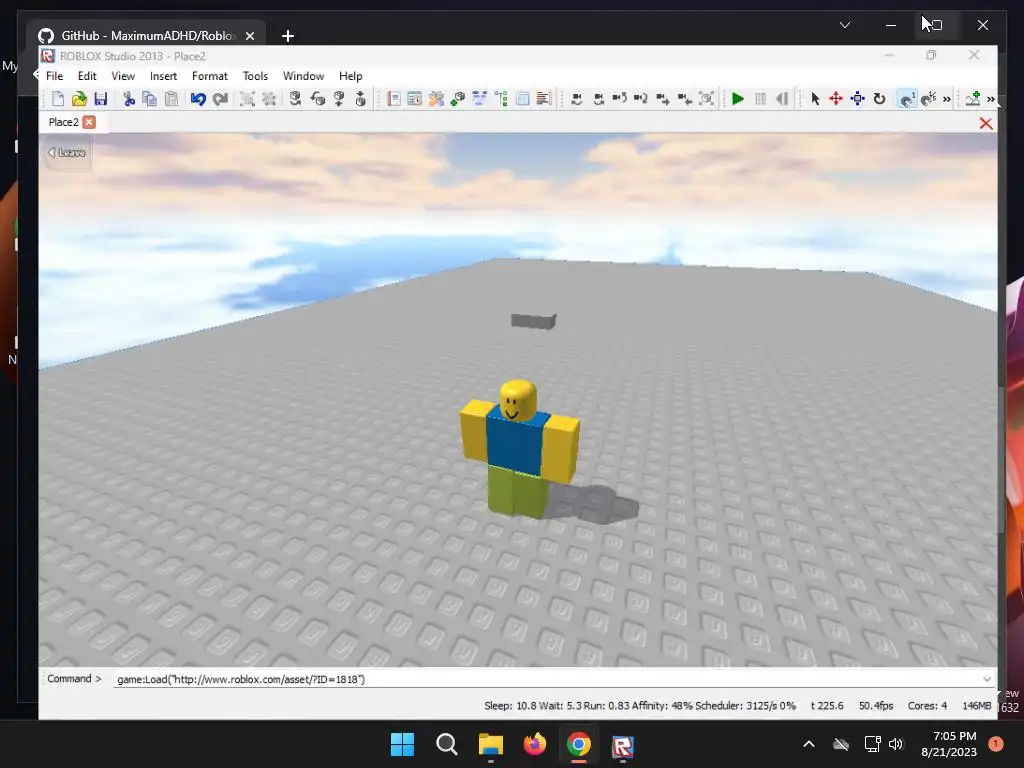Expand the terrain toolbar overflow chevron

(991, 99)
